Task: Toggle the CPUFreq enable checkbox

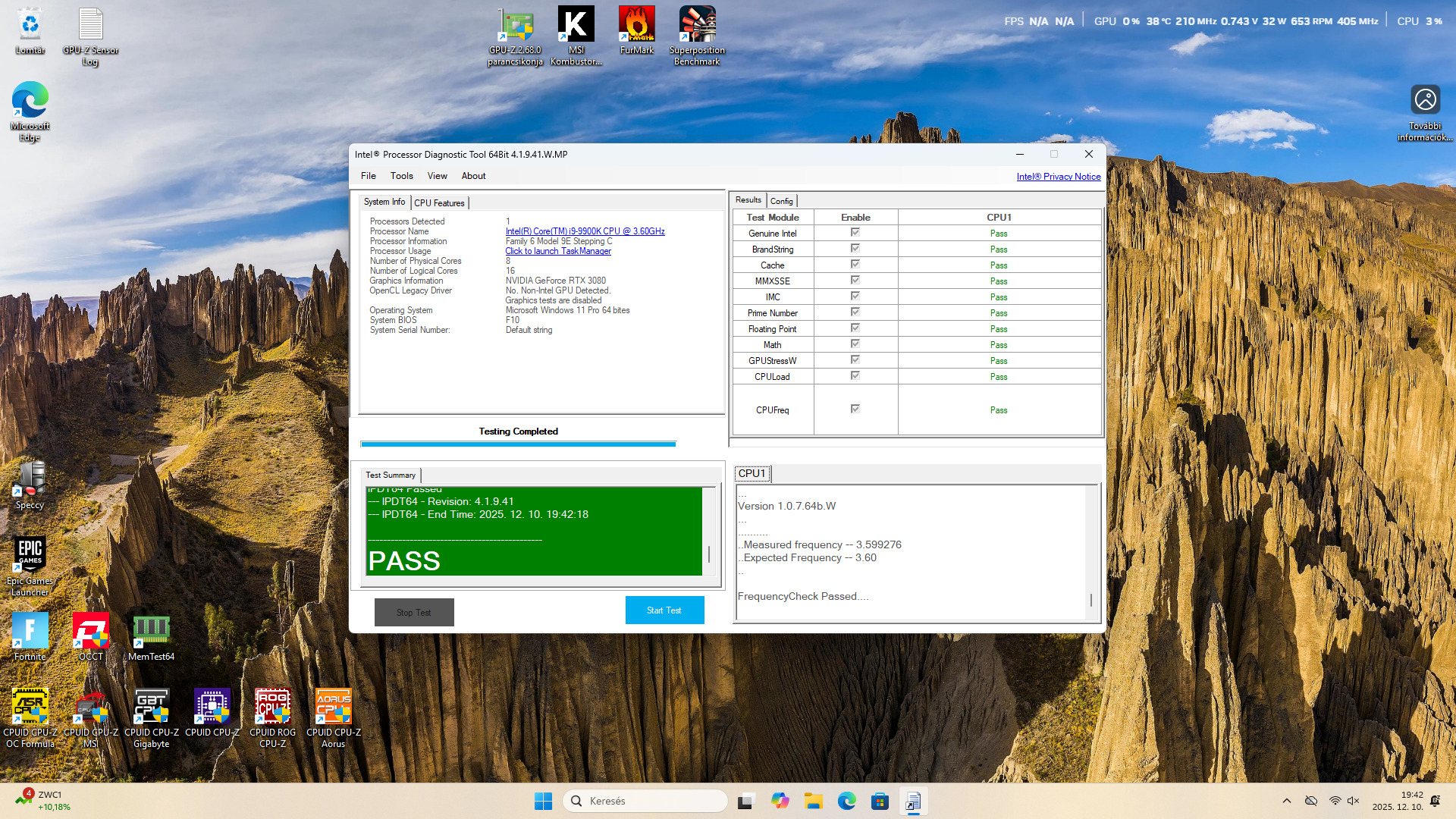Action: pos(855,409)
